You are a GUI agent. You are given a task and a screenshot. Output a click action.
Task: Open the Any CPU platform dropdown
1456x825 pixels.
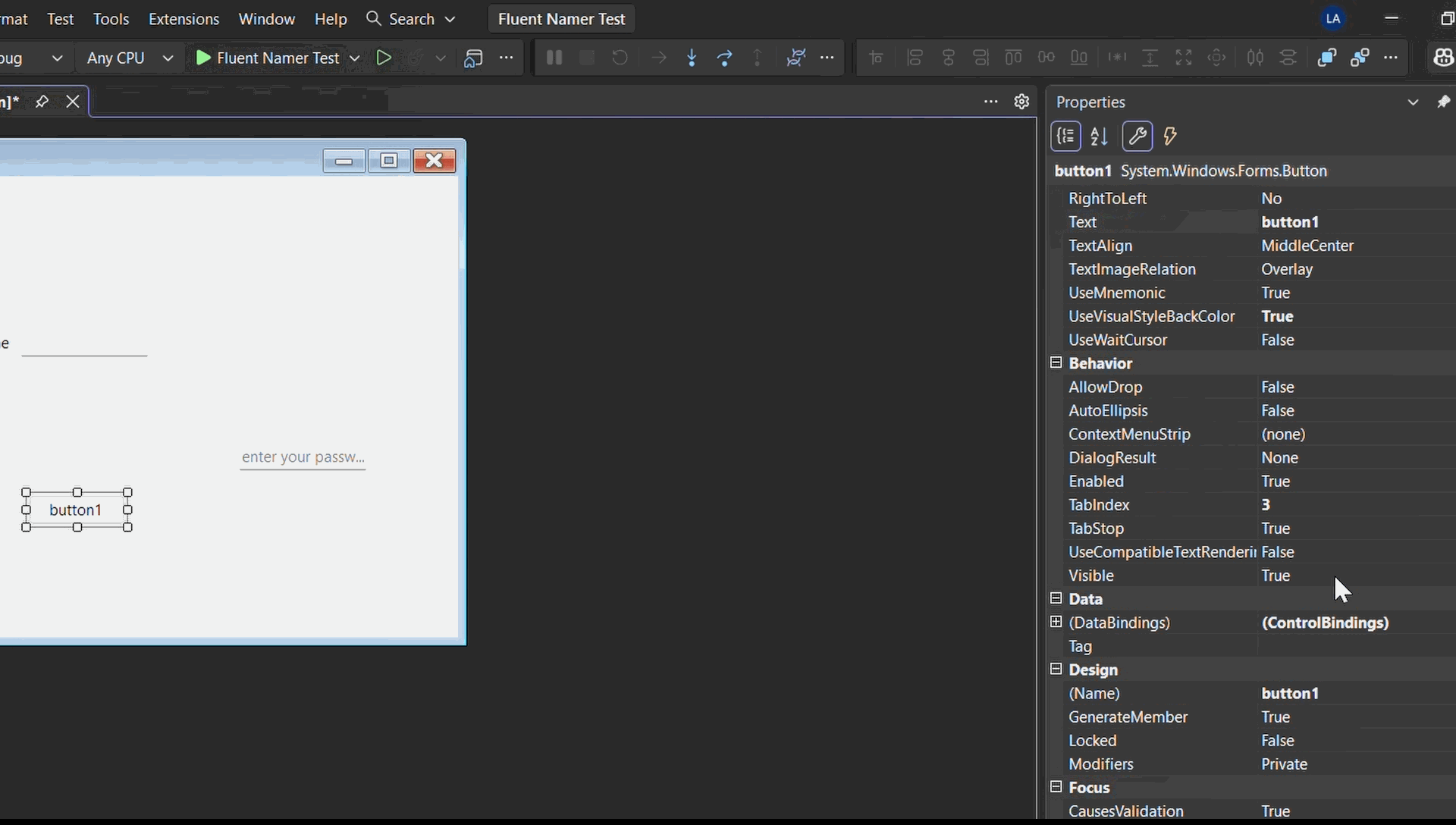(130, 58)
